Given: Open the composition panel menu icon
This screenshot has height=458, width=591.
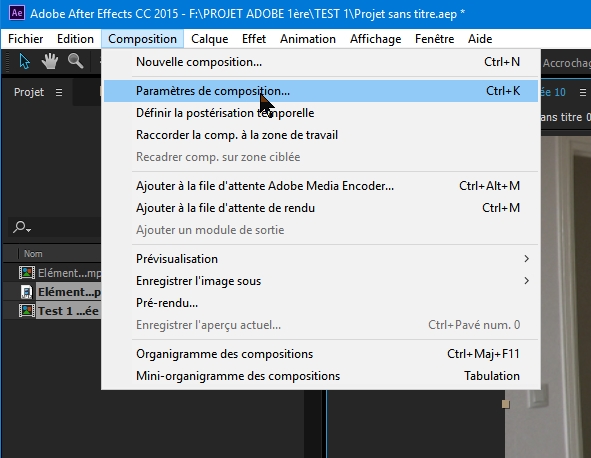Looking at the screenshot, I should 582,92.
